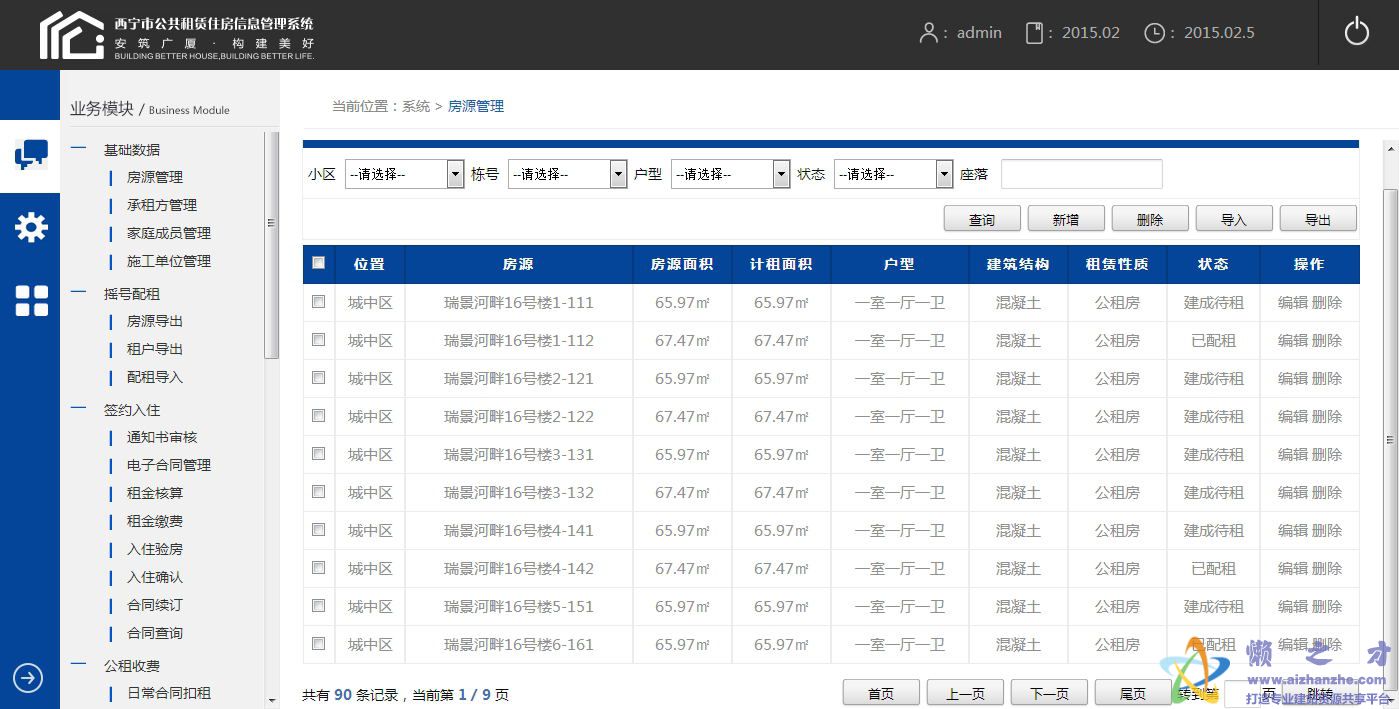
Task: Open the 状态 dropdown
Action: (893, 174)
